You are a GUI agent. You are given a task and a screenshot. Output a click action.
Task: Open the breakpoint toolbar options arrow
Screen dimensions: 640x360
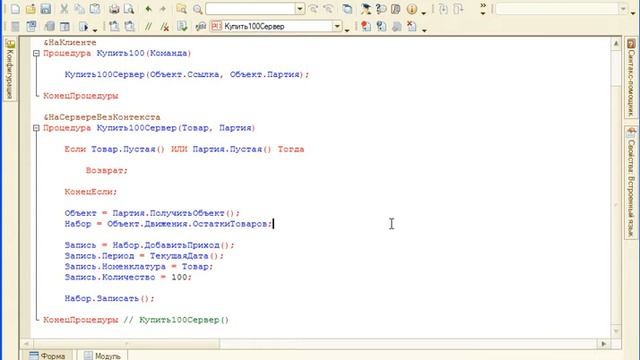[424, 30]
